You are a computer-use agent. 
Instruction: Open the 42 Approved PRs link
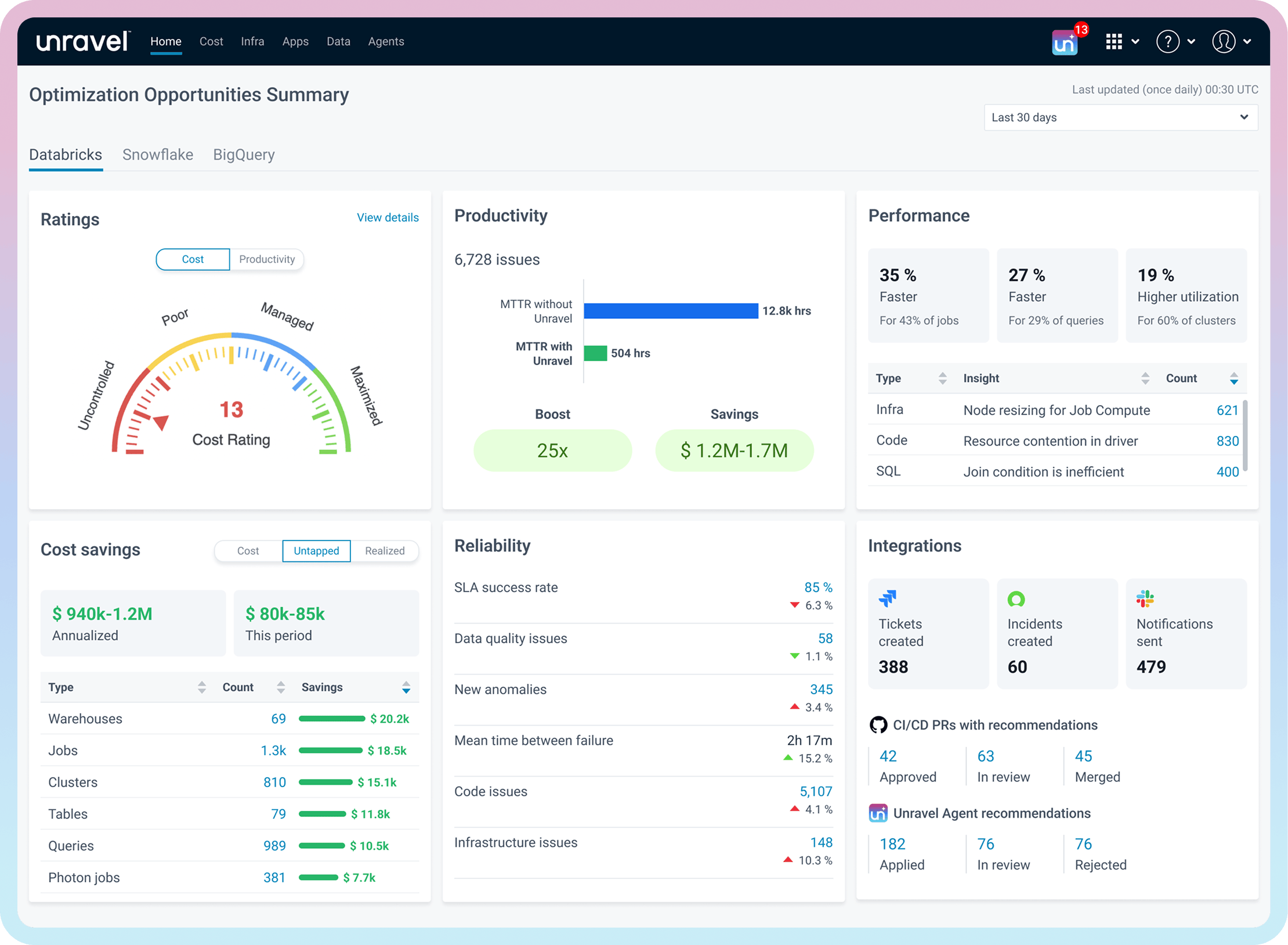pos(888,756)
